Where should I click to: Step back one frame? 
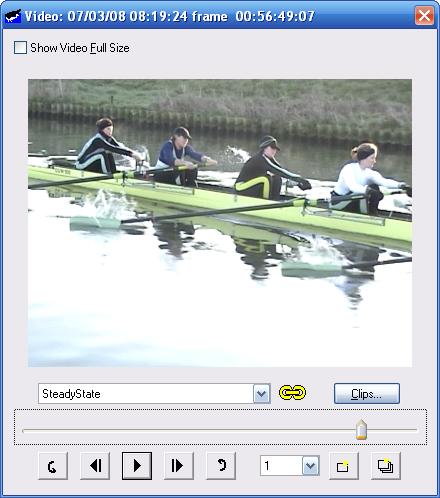(x=95, y=466)
